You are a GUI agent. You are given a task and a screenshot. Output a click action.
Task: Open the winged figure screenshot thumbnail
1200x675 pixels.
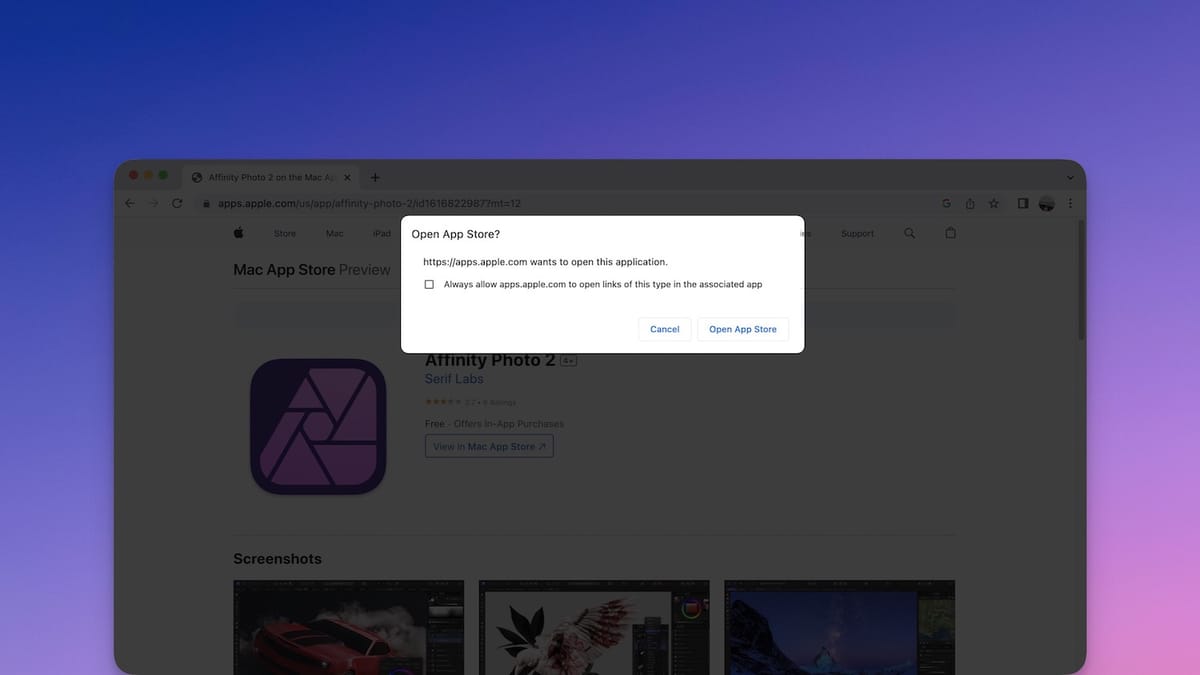(594, 627)
